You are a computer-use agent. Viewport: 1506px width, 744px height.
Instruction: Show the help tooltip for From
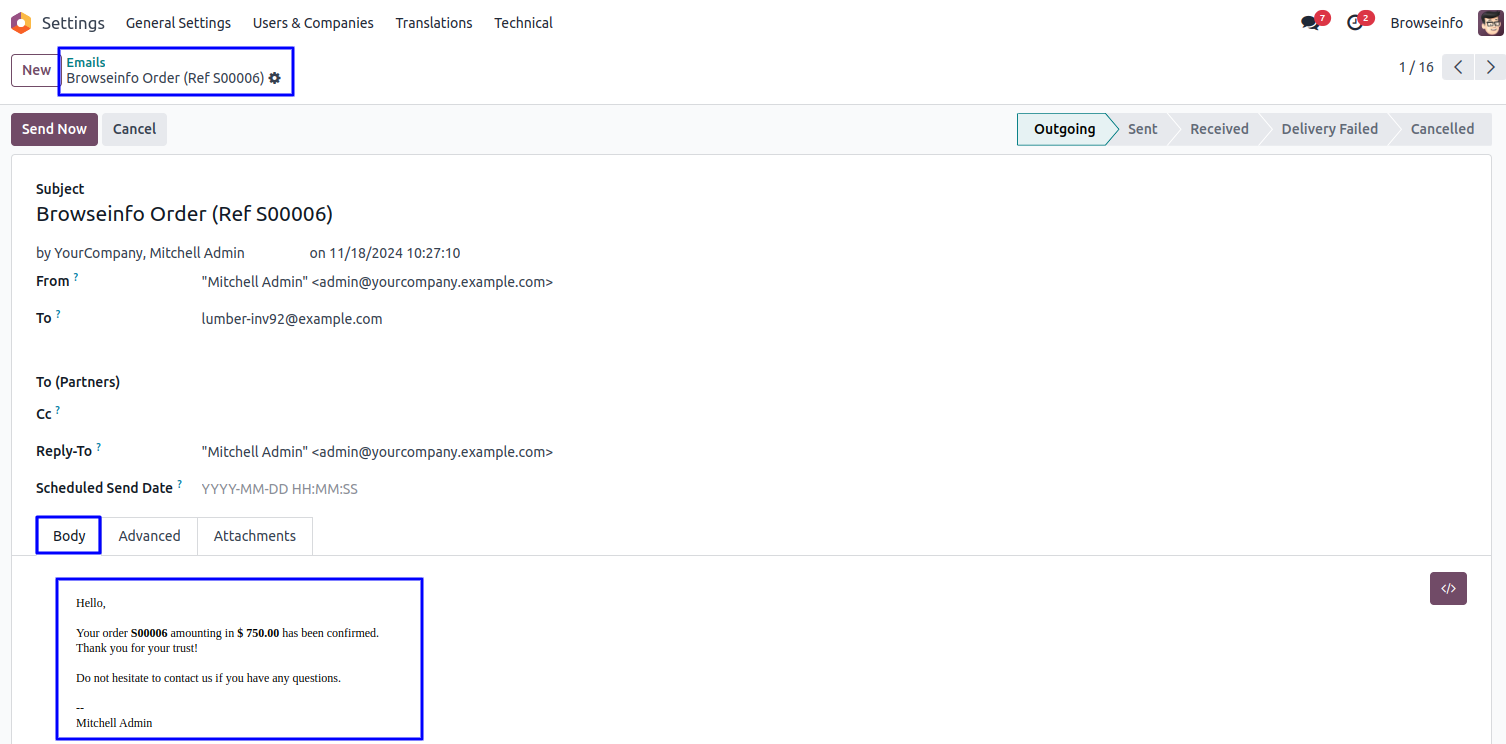pyautogui.click(x=76, y=277)
